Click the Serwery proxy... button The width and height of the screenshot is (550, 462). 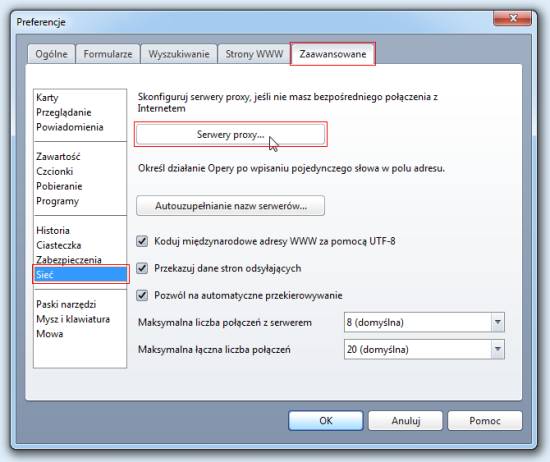pos(230,134)
